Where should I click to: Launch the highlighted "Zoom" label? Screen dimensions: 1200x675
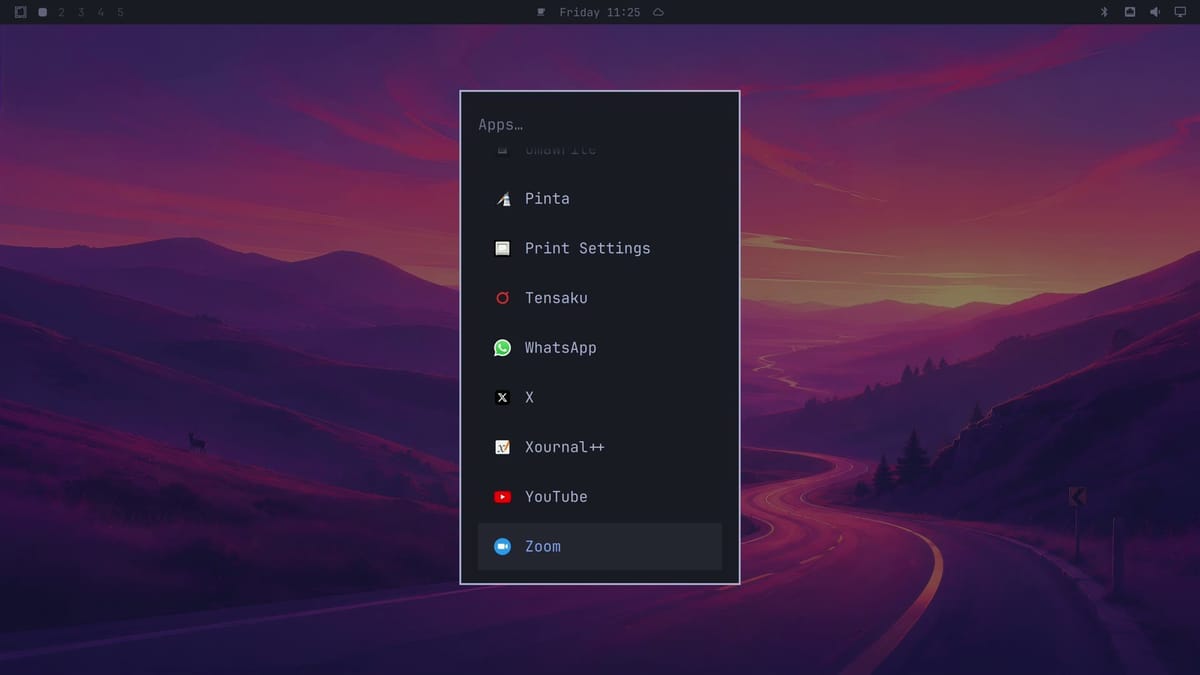(x=543, y=546)
